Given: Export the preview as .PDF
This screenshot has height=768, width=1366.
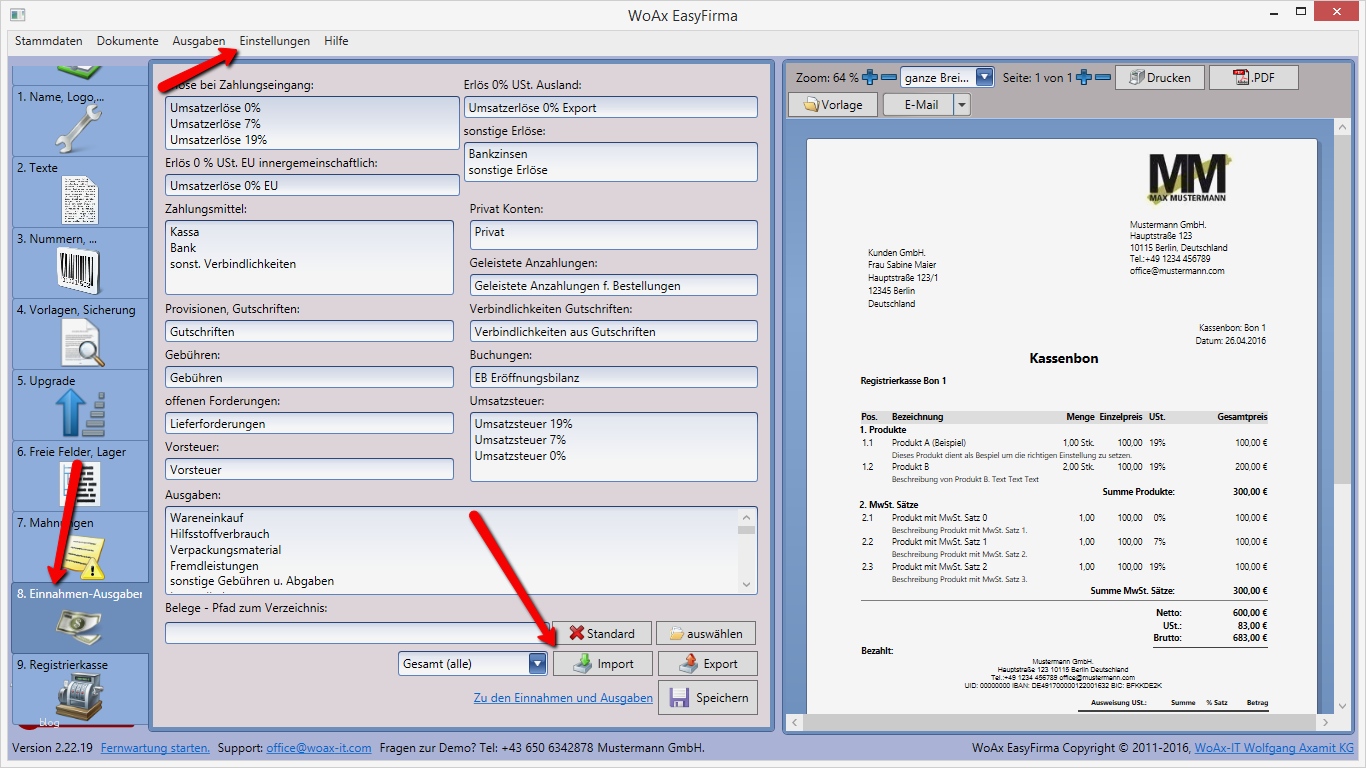Looking at the screenshot, I should click(x=1253, y=78).
